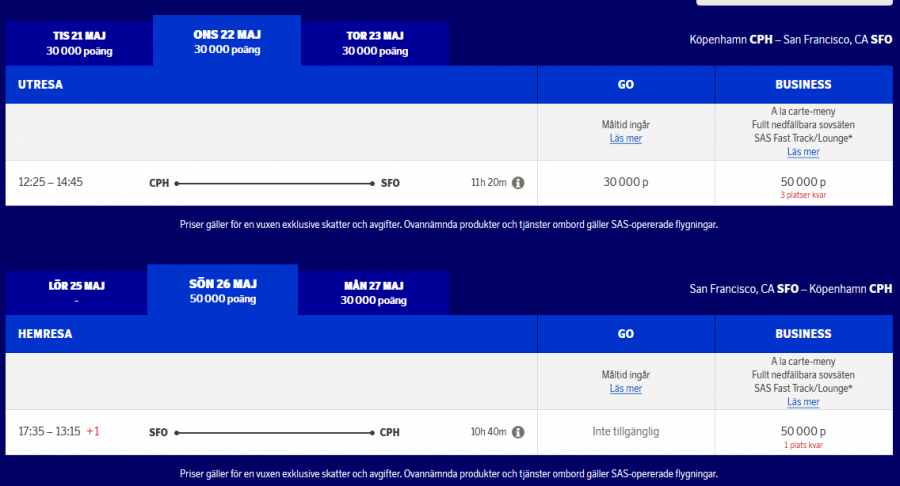Image resolution: width=900 pixels, height=486 pixels.
Task: Switch to ONS 22 MAJ outbound date
Action: point(226,41)
